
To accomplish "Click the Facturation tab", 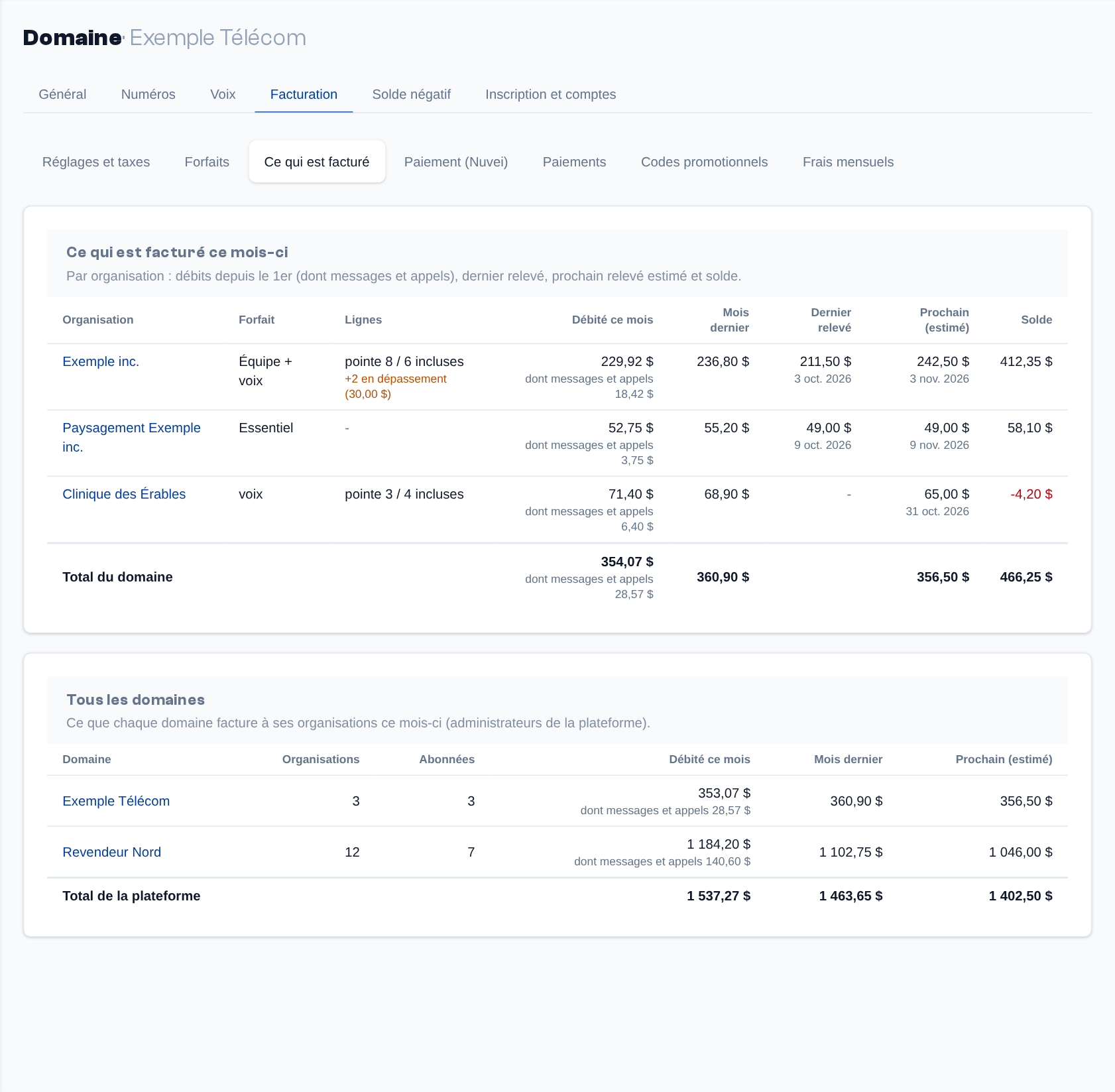I will (x=304, y=94).
